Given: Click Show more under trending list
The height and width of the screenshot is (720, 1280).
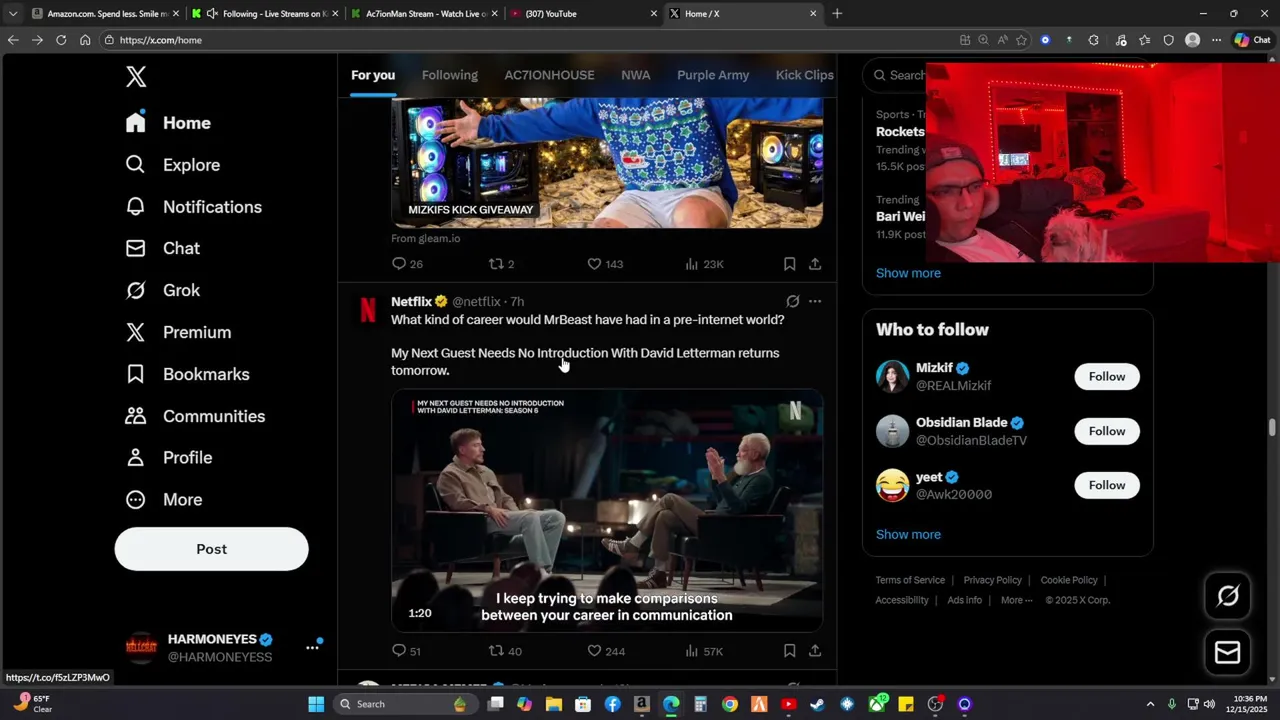Looking at the screenshot, I should 908,273.
